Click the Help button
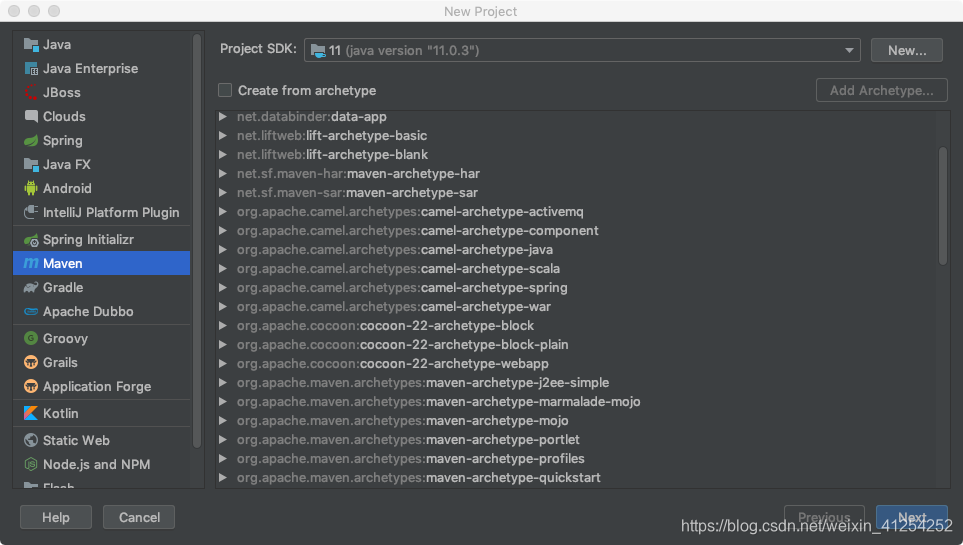This screenshot has height=545, width=963. click(x=56, y=517)
